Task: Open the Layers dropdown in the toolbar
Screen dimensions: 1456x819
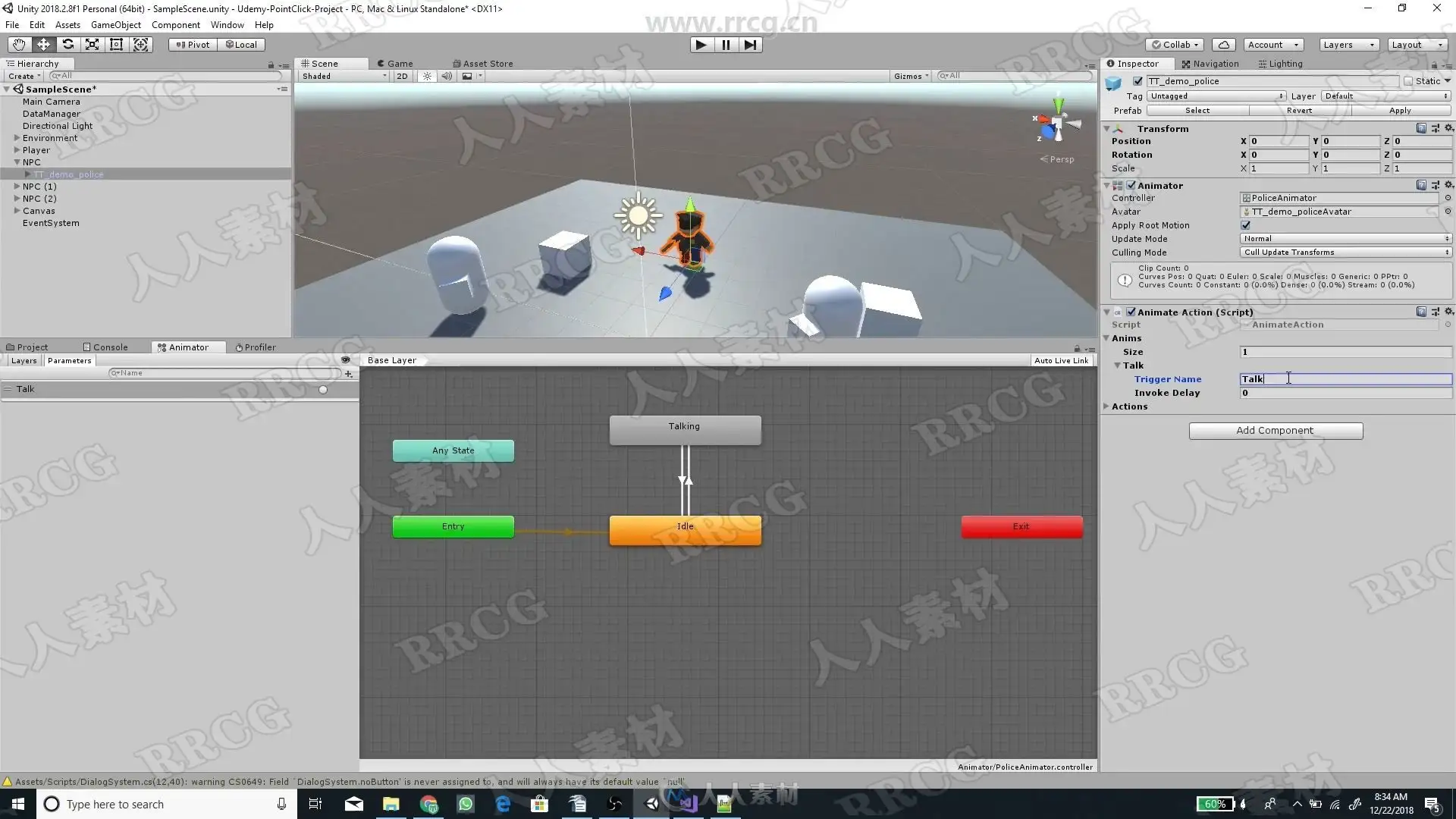Action: click(1348, 45)
